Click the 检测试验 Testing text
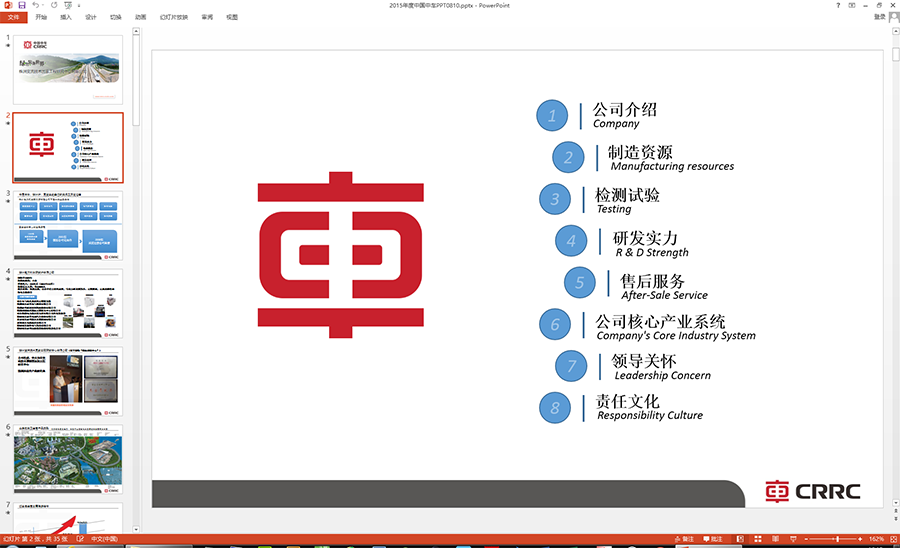This screenshot has width=900, height=548. coord(627,200)
